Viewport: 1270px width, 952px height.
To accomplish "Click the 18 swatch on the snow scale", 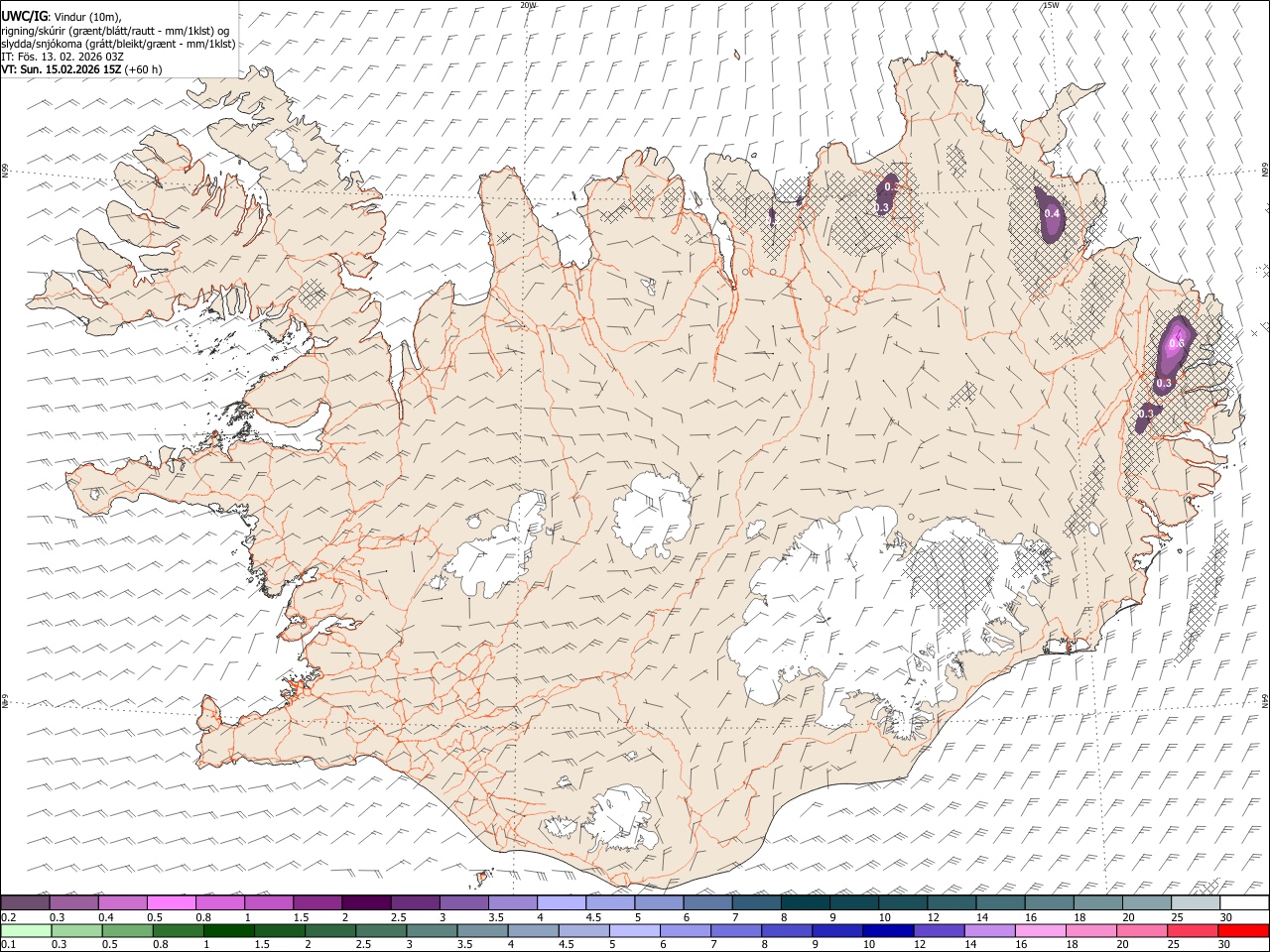I will coord(1096,902).
